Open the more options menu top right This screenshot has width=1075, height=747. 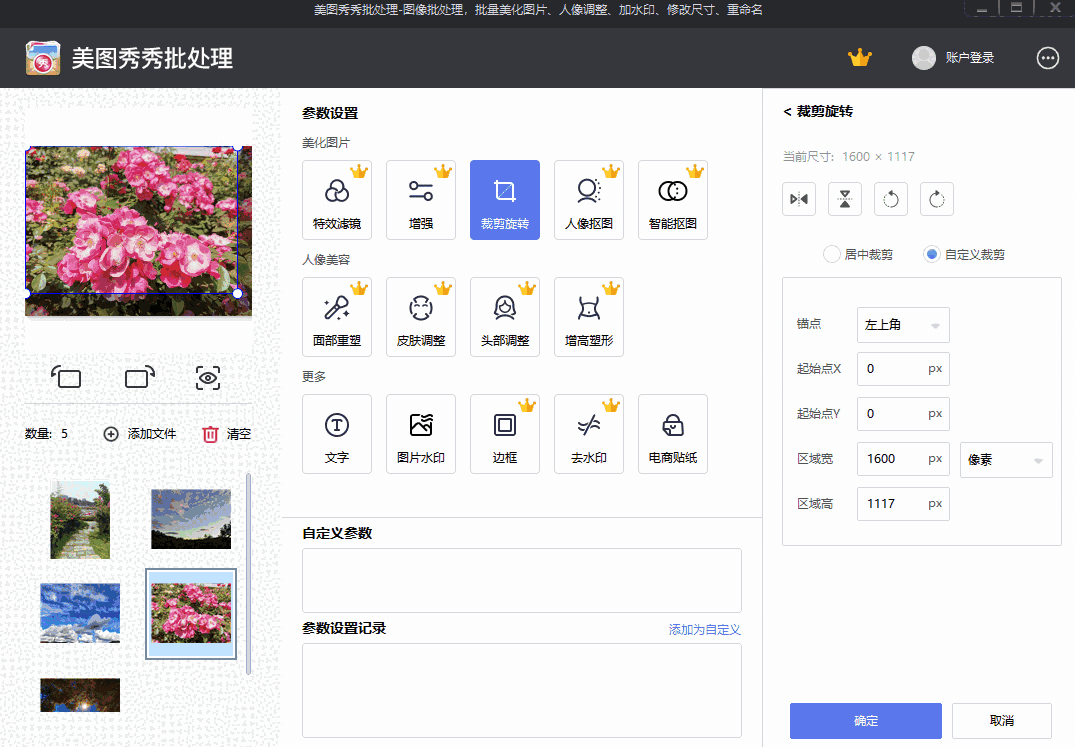[1047, 58]
